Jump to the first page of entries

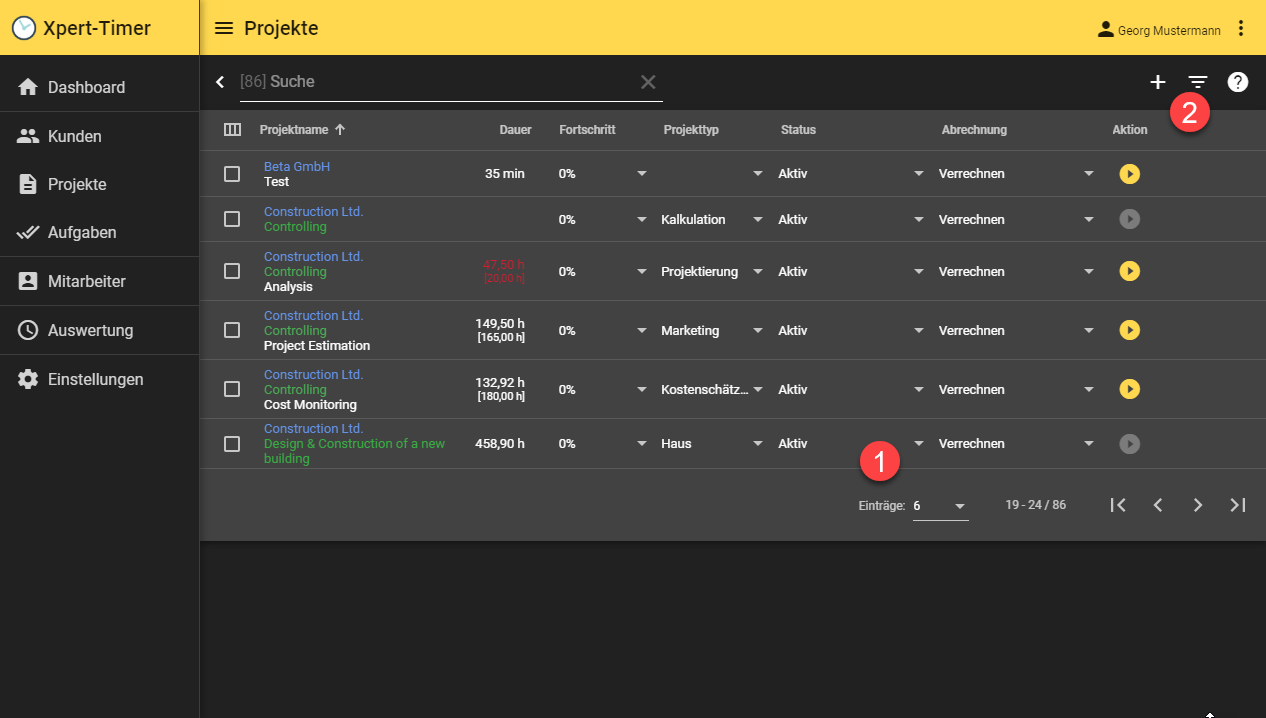tap(1118, 505)
